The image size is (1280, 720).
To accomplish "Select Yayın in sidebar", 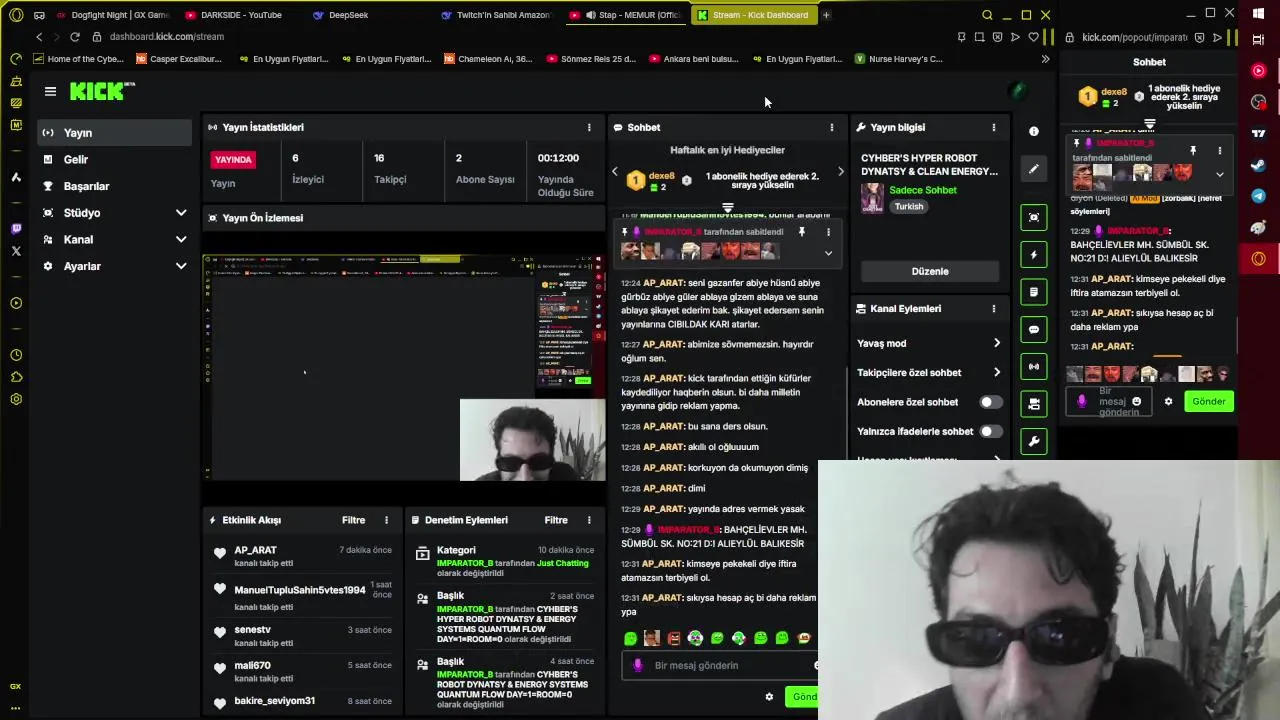I will [116, 133].
